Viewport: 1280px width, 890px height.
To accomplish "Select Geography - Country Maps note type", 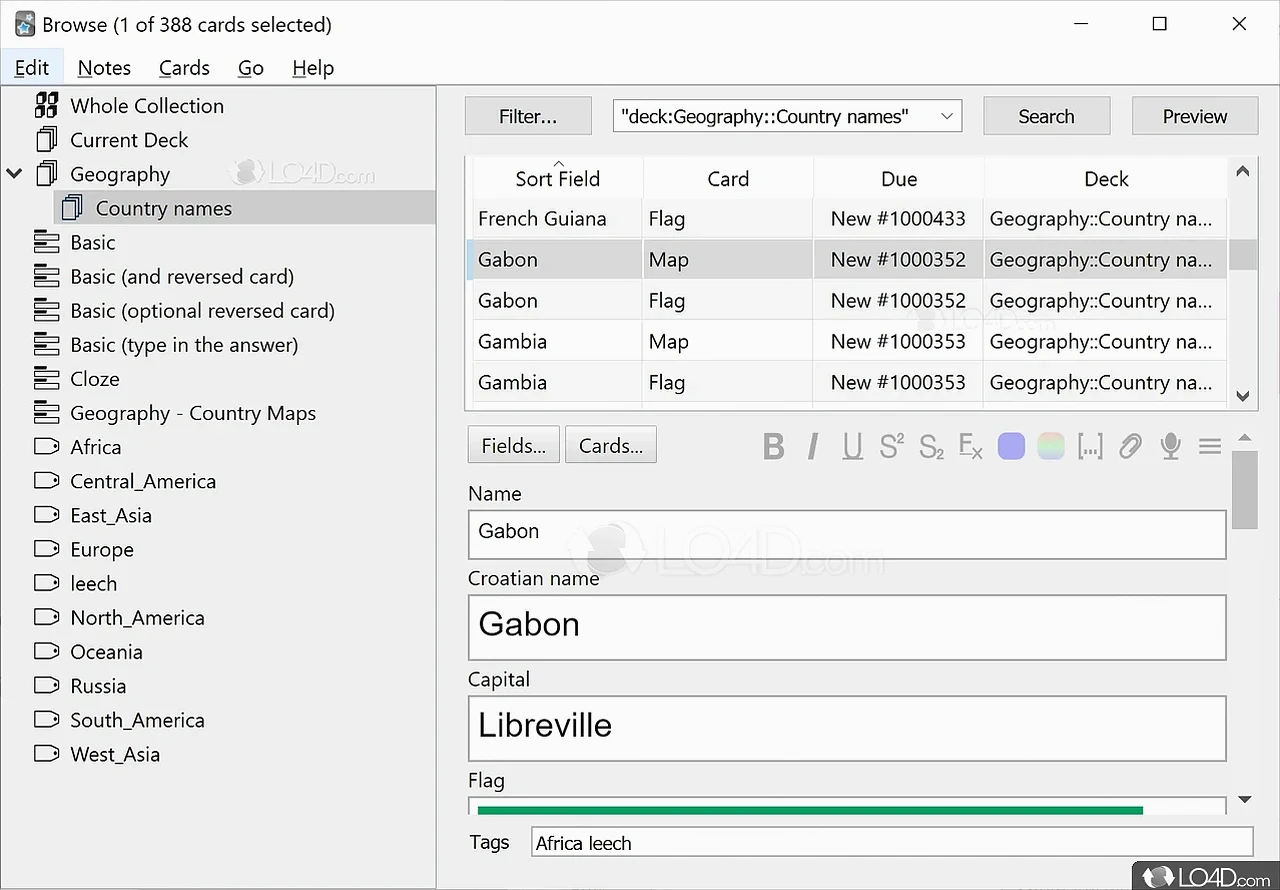I will (193, 413).
